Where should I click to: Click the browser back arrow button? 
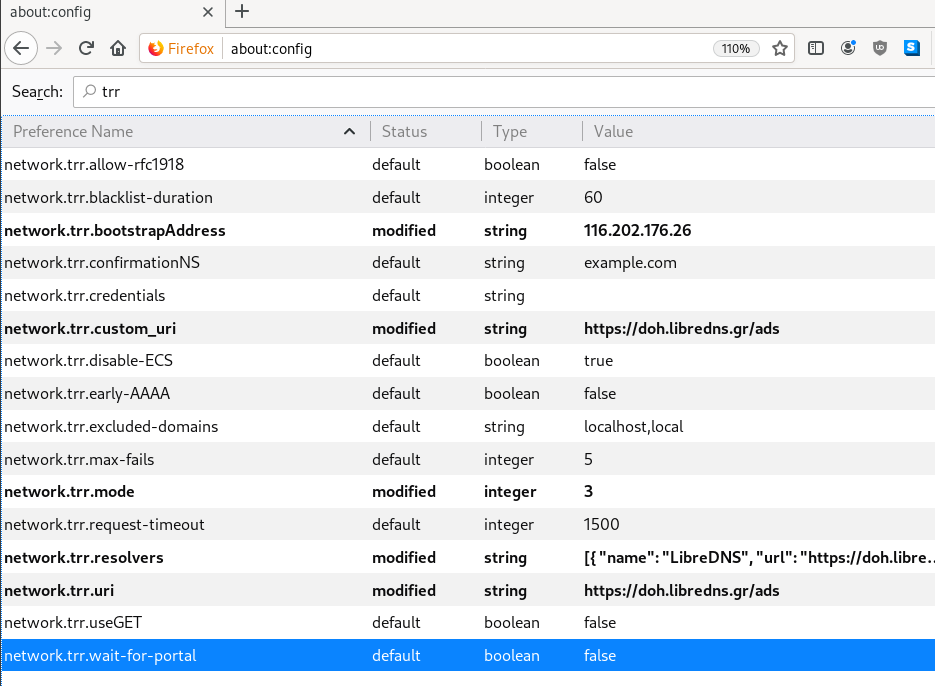point(22,48)
